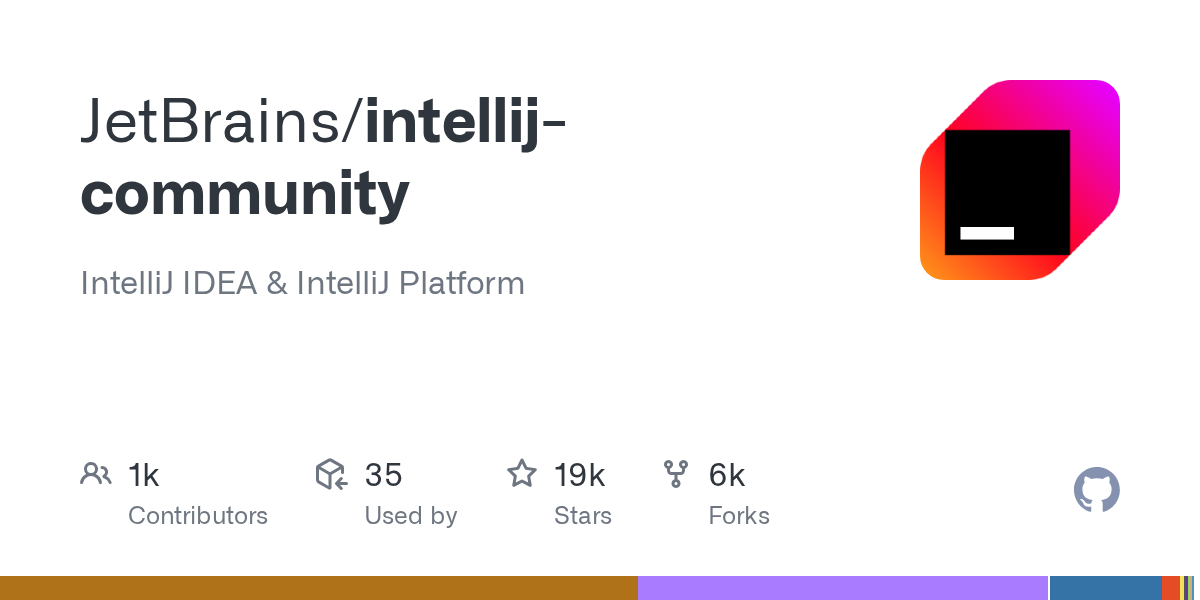
Task: Click the brown segment of the language bar
Action: (x=318, y=588)
